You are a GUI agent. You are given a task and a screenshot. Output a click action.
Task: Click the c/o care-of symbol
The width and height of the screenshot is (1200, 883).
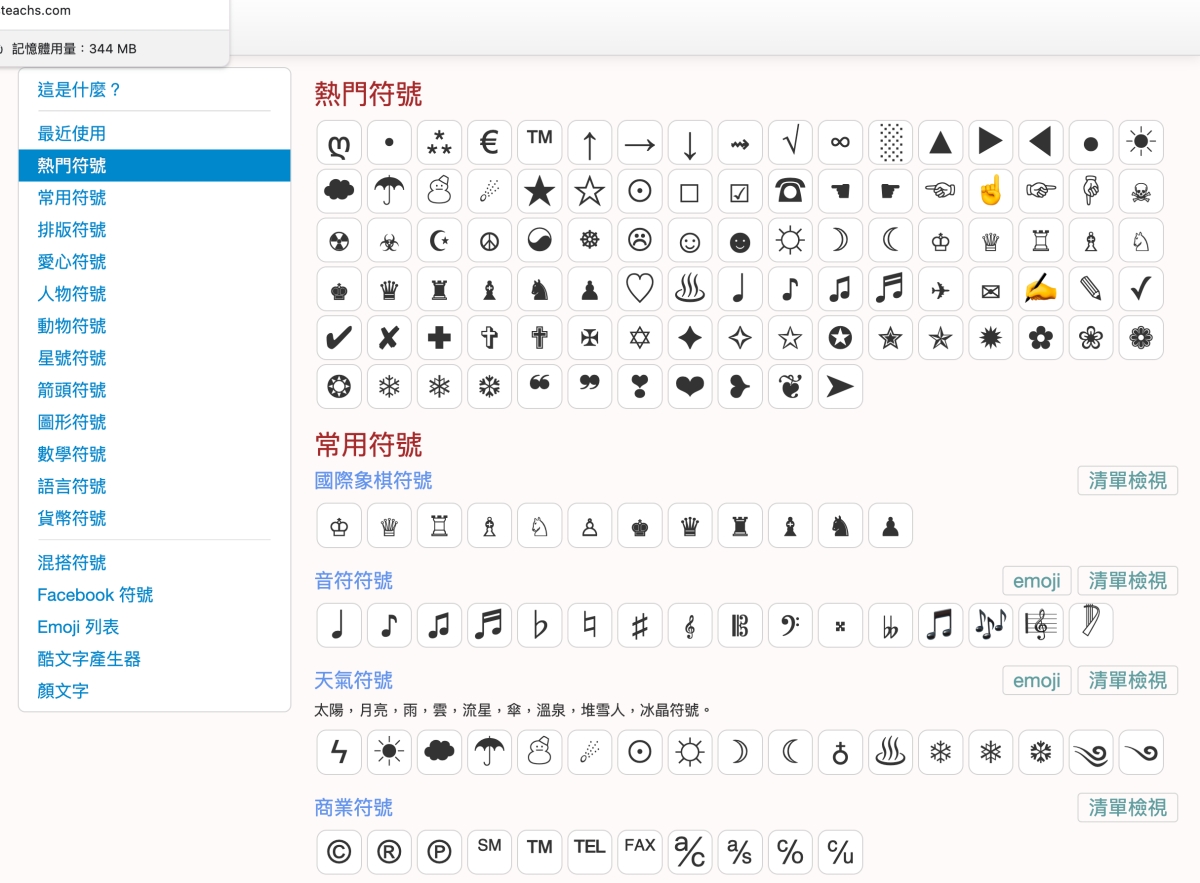[790, 852]
